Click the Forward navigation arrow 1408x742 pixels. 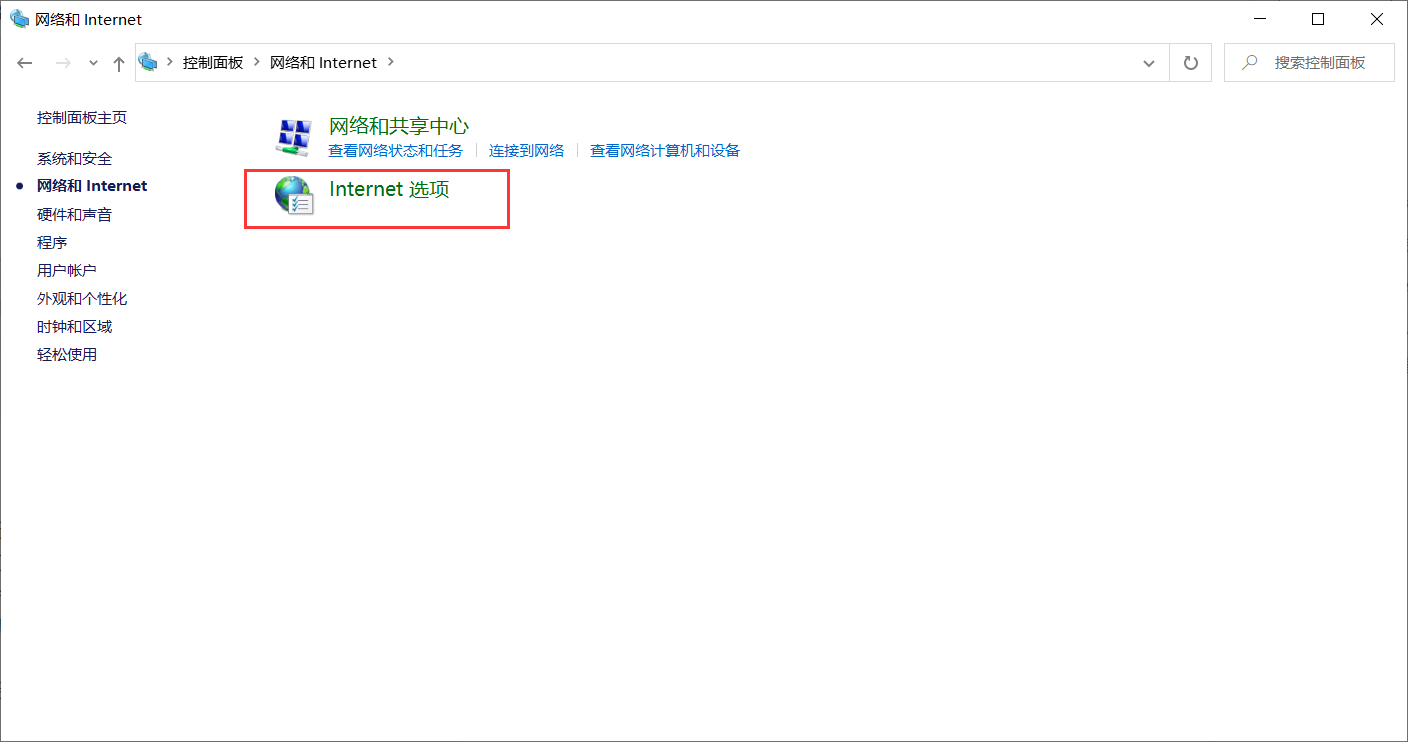[x=63, y=63]
